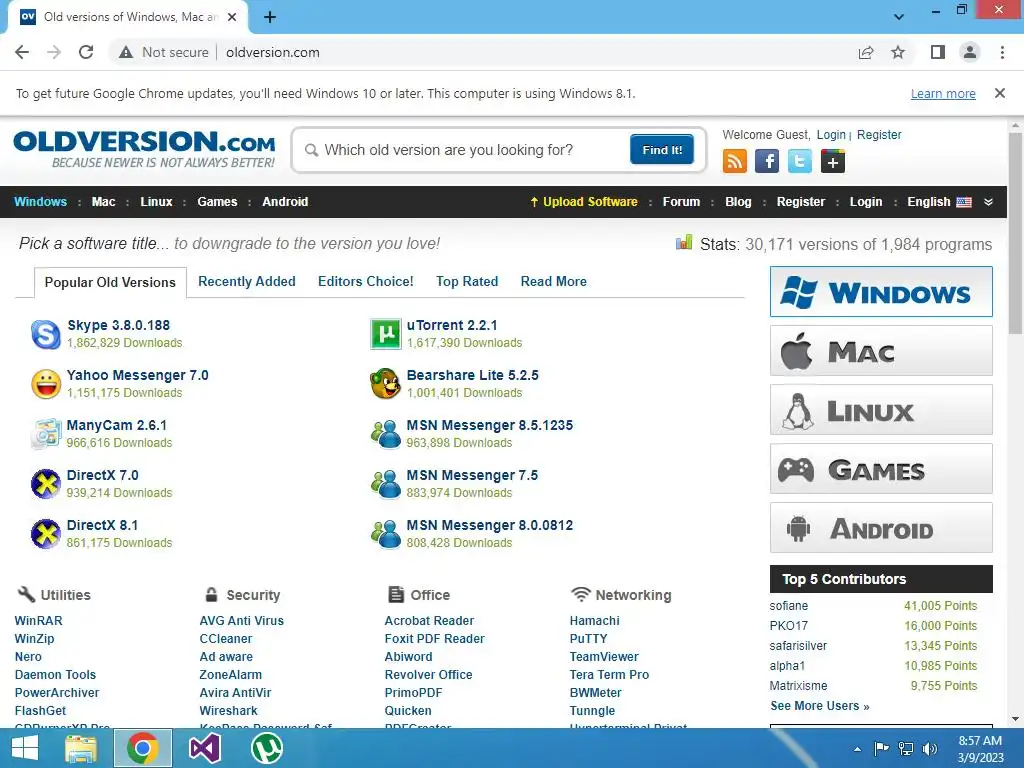Open CCleaner under Security

tap(225, 639)
